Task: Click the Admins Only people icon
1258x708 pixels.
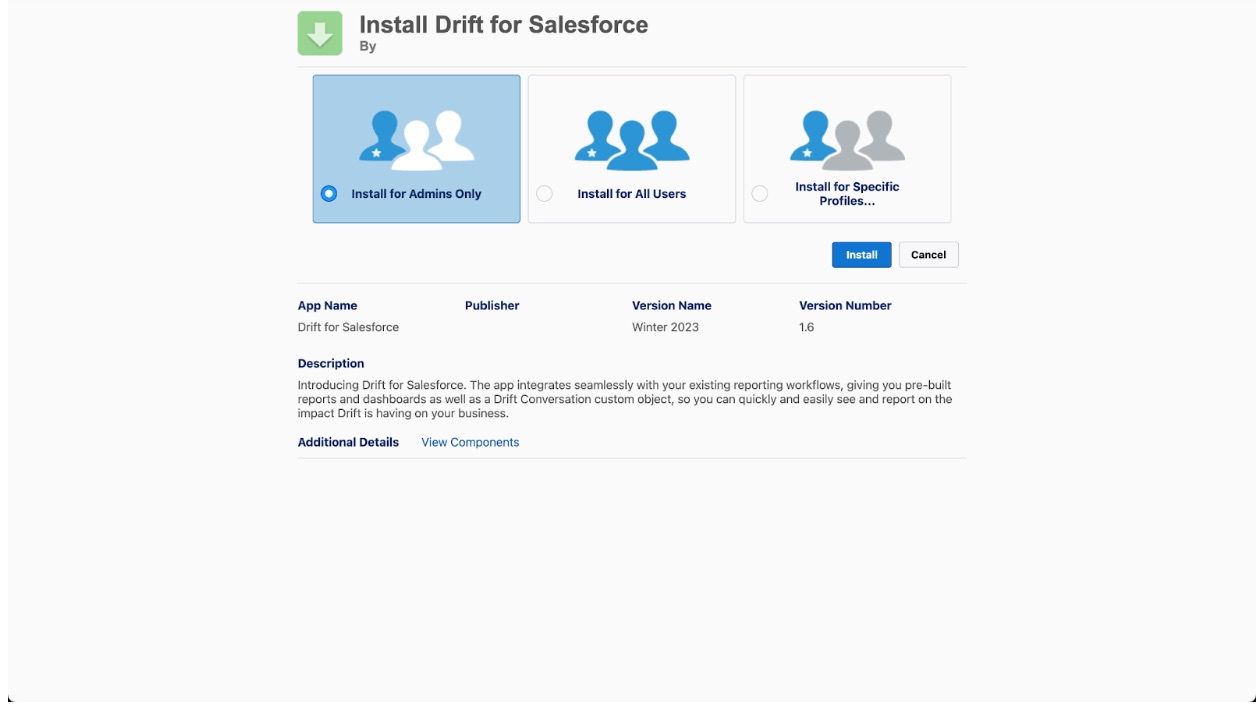Action: pos(417,139)
